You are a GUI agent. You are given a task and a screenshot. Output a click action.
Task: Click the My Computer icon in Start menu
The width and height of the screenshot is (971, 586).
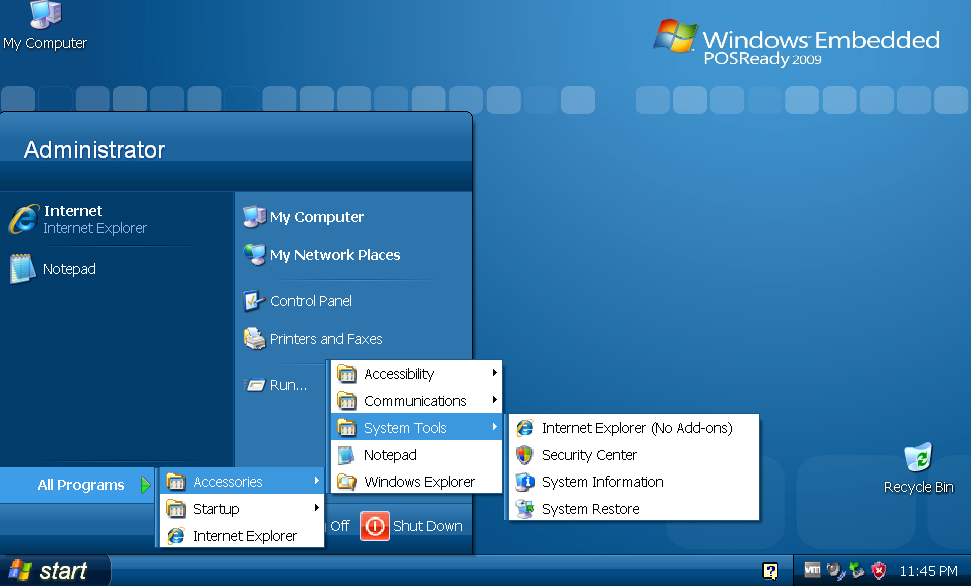coord(255,216)
